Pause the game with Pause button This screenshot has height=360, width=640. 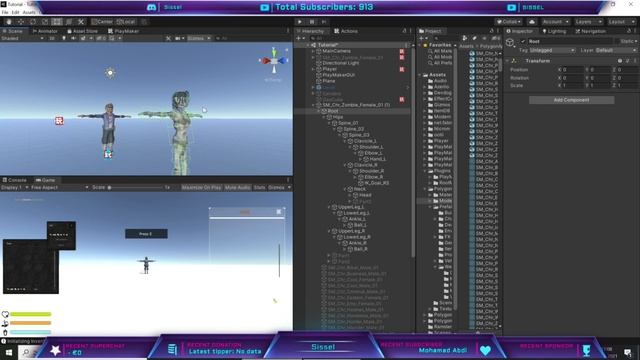(312, 22)
